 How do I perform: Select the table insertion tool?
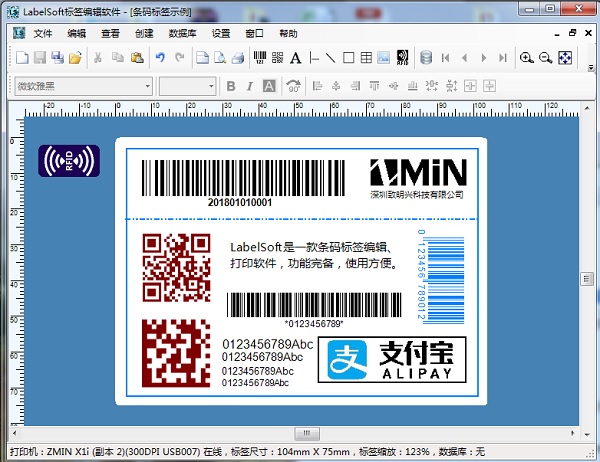366,58
